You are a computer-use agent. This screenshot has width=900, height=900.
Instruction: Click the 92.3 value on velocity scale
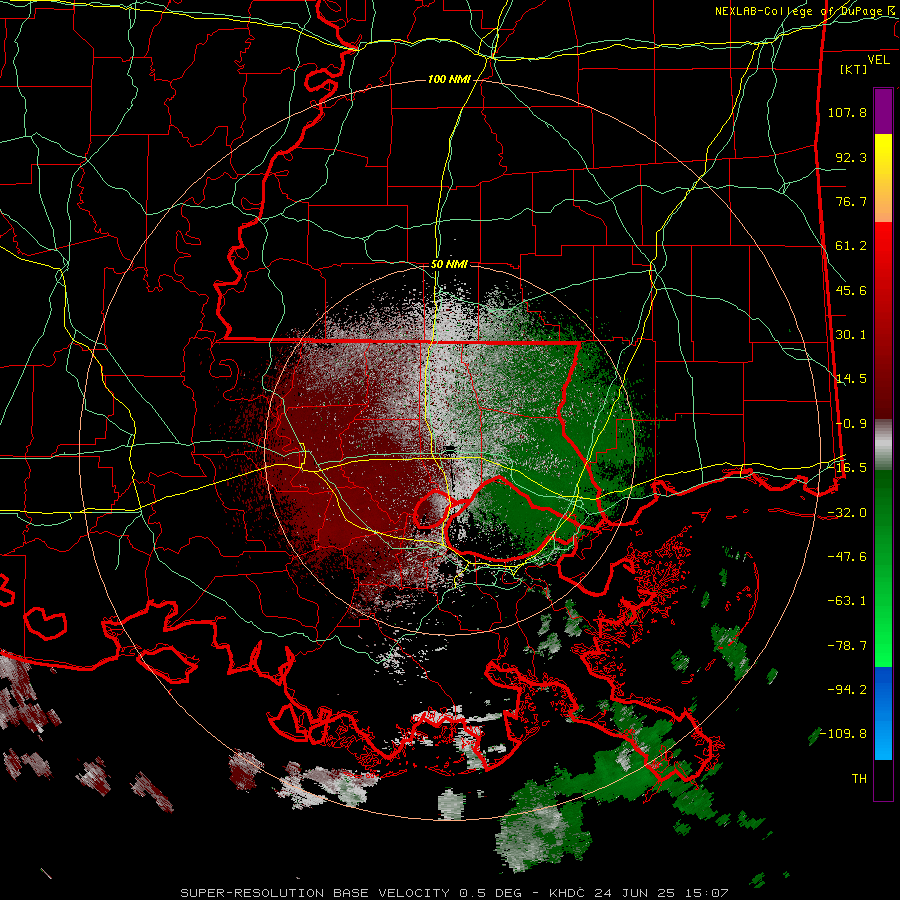[x=851, y=157]
